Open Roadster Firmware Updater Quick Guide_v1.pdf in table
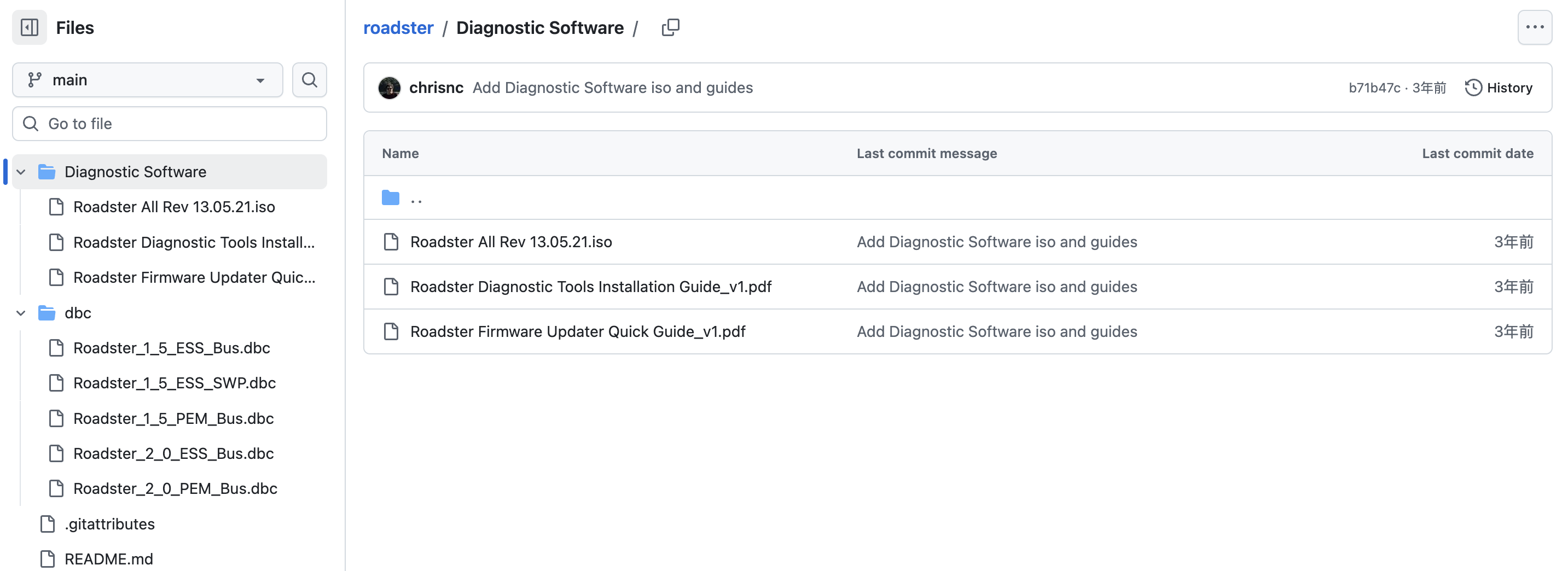This screenshot has width=1568, height=571. [x=578, y=332]
